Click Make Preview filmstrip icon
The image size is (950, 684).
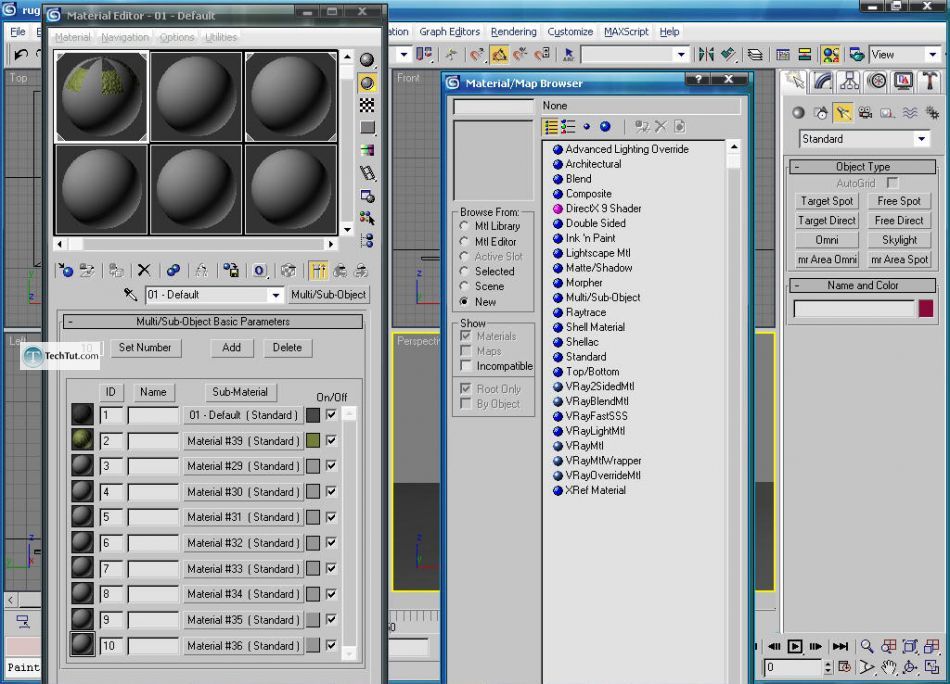pos(367,173)
